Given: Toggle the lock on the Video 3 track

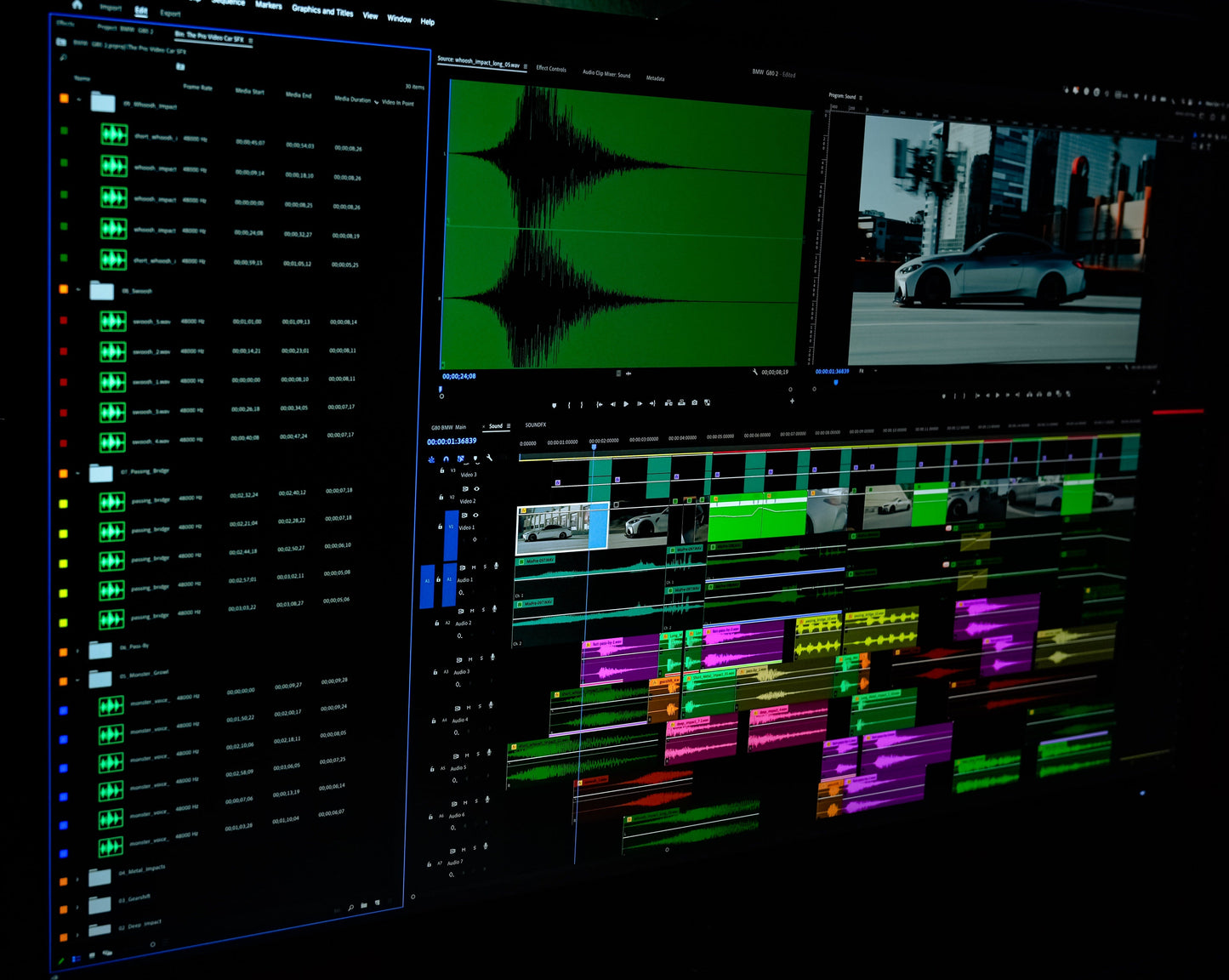Looking at the screenshot, I should [442, 470].
